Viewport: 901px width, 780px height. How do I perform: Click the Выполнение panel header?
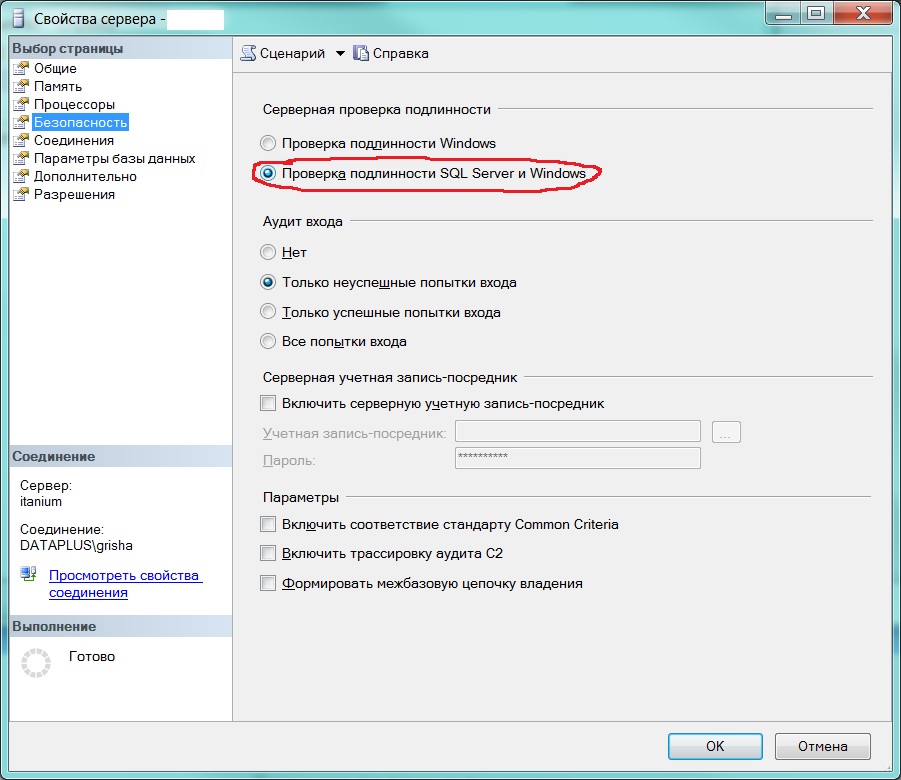tap(121, 626)
